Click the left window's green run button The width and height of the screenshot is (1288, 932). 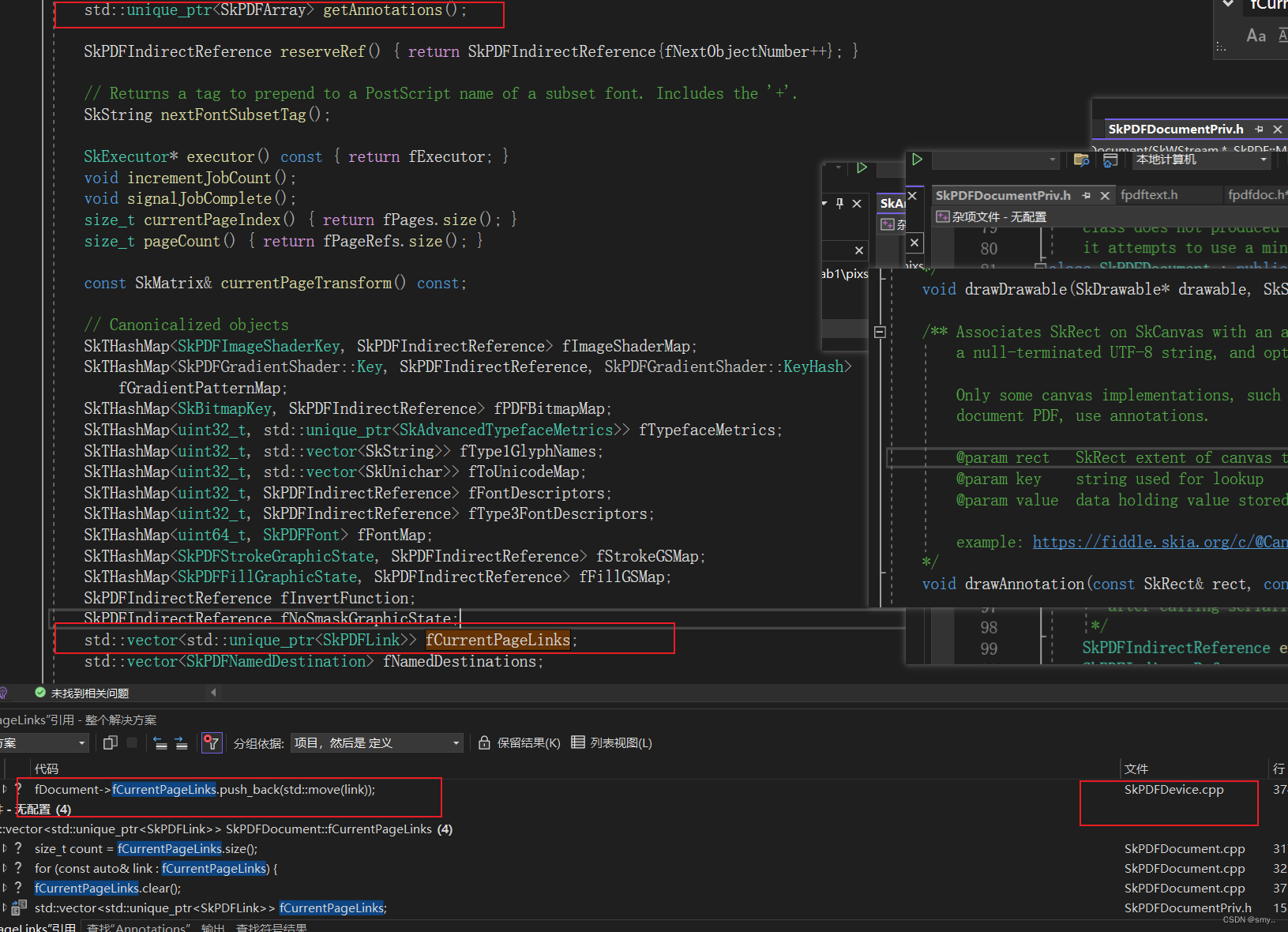862,167
